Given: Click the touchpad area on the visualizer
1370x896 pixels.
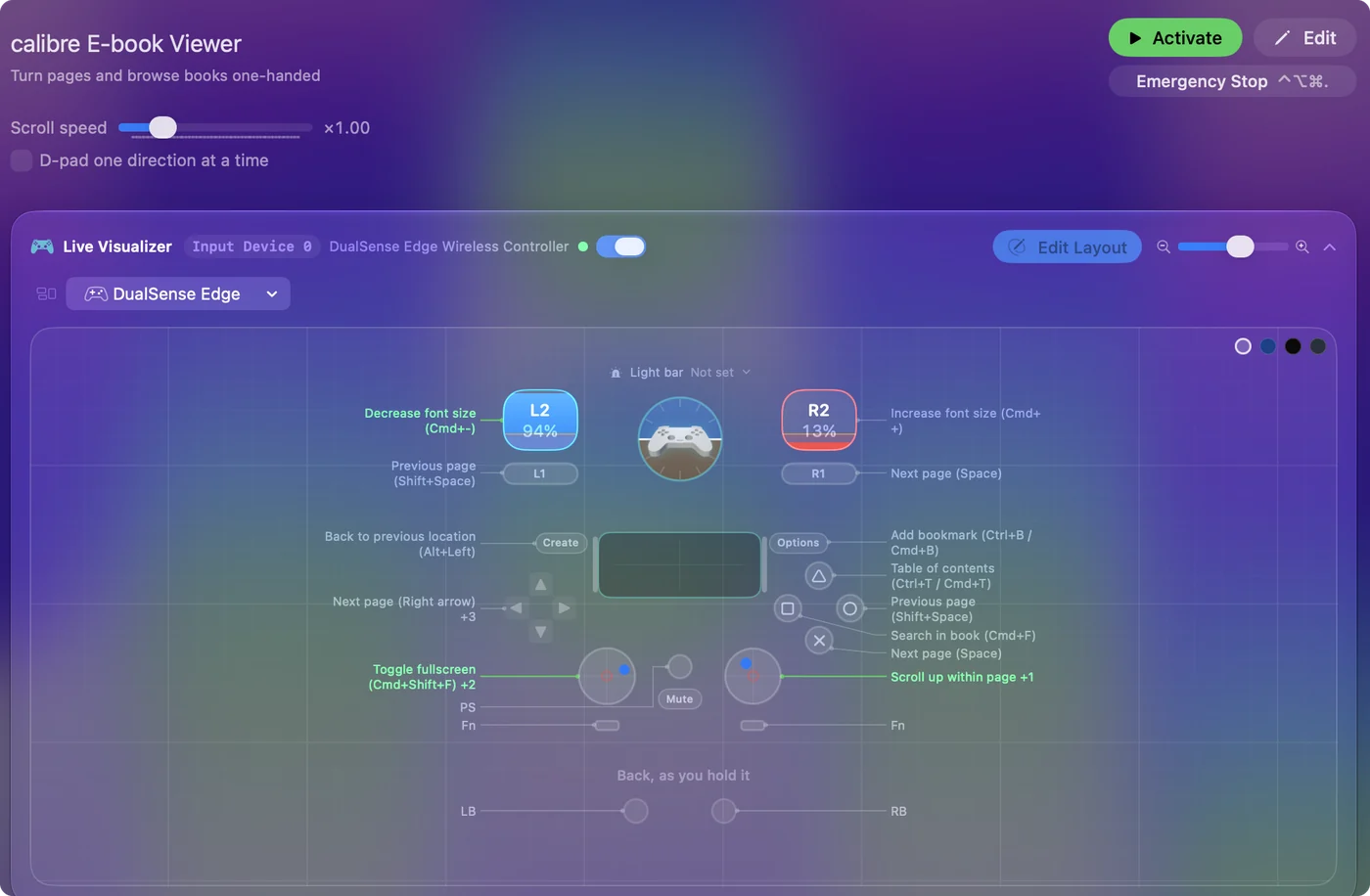Looking at the screenshot, I should pyautogui.click(x=680, y=564).
